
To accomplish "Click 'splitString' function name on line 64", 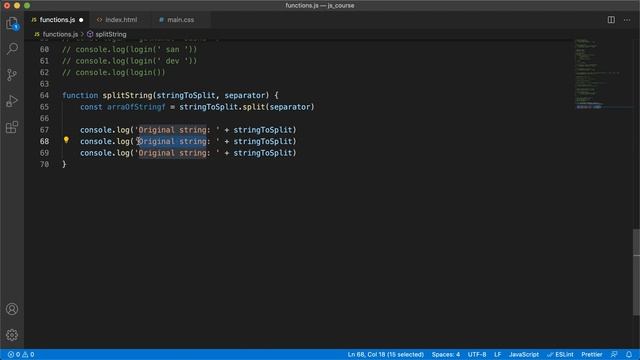I will (x=127, y=95).
